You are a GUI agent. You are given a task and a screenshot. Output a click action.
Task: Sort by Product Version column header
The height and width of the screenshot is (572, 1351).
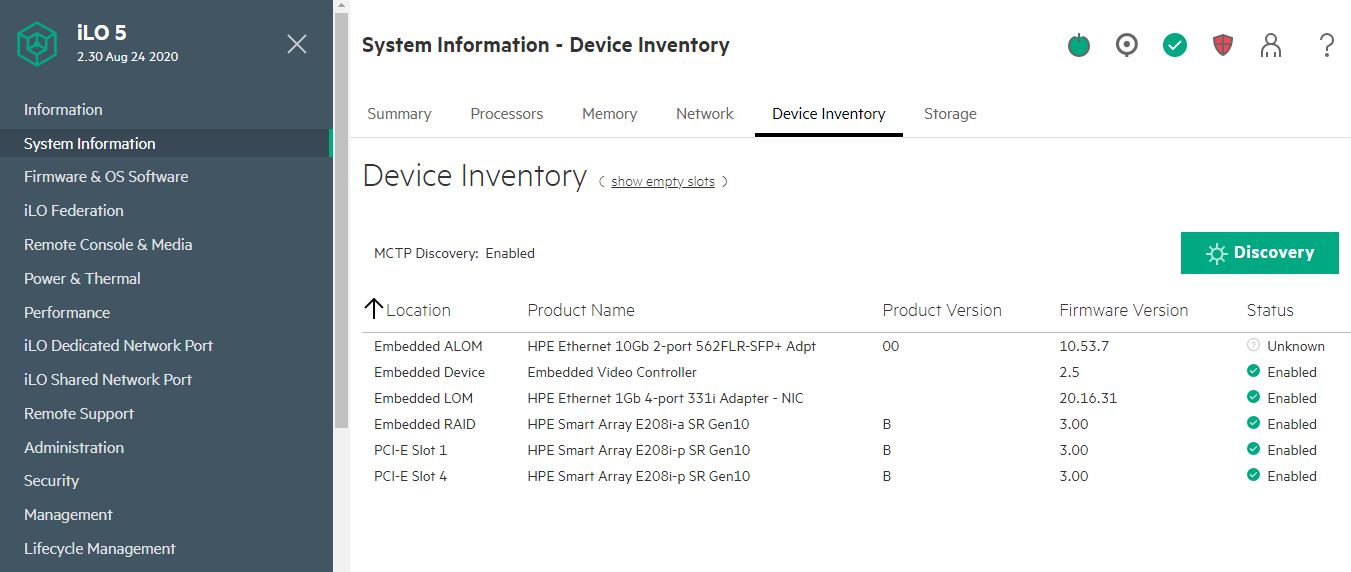coord(942,310)
